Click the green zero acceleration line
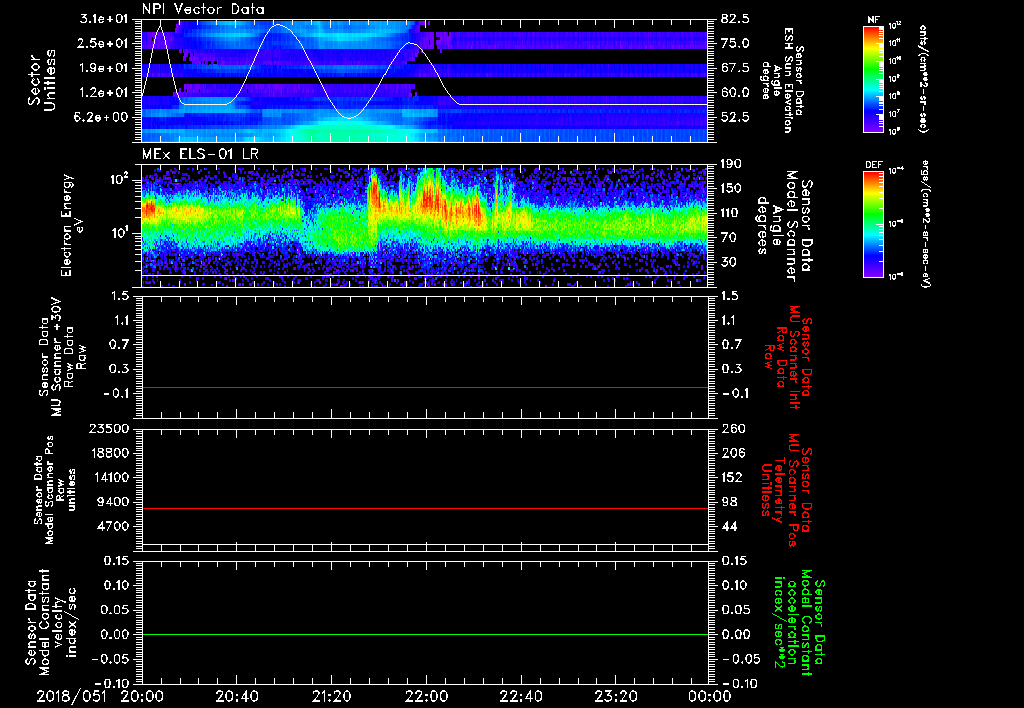Screen dimensions: 1024x708 tap(425, 634)
